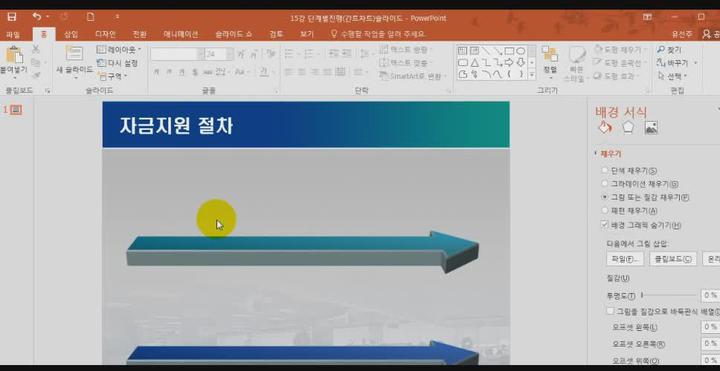Viewport: 720px width, 371px height.
Task: Open the Effects pentagon tab in pane
Action: point(628,128)
